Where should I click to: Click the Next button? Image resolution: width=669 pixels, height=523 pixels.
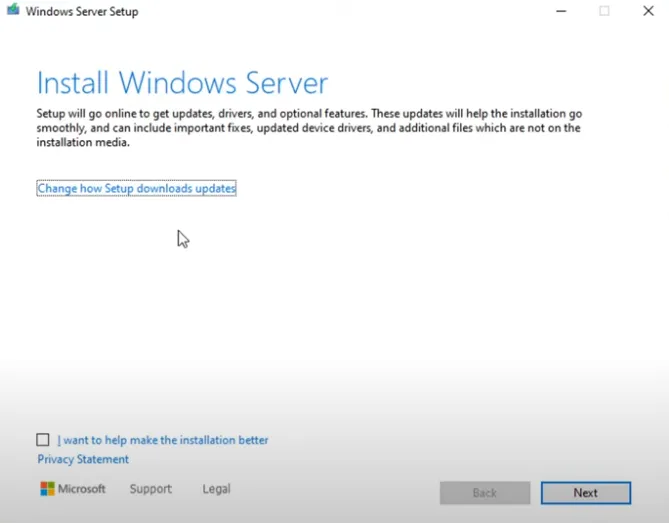[x=586, y=493]
